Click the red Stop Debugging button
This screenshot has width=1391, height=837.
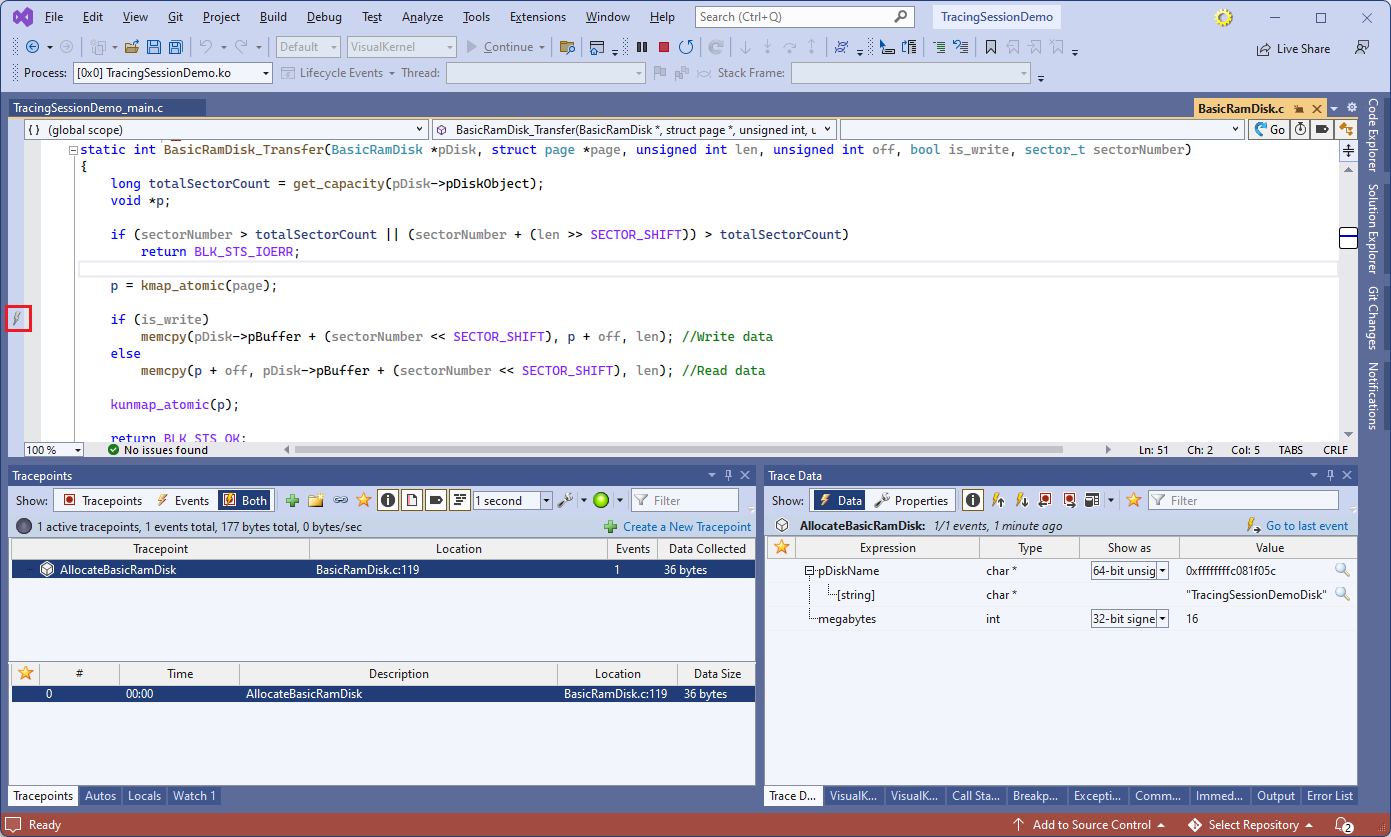(x=663, y=47)
